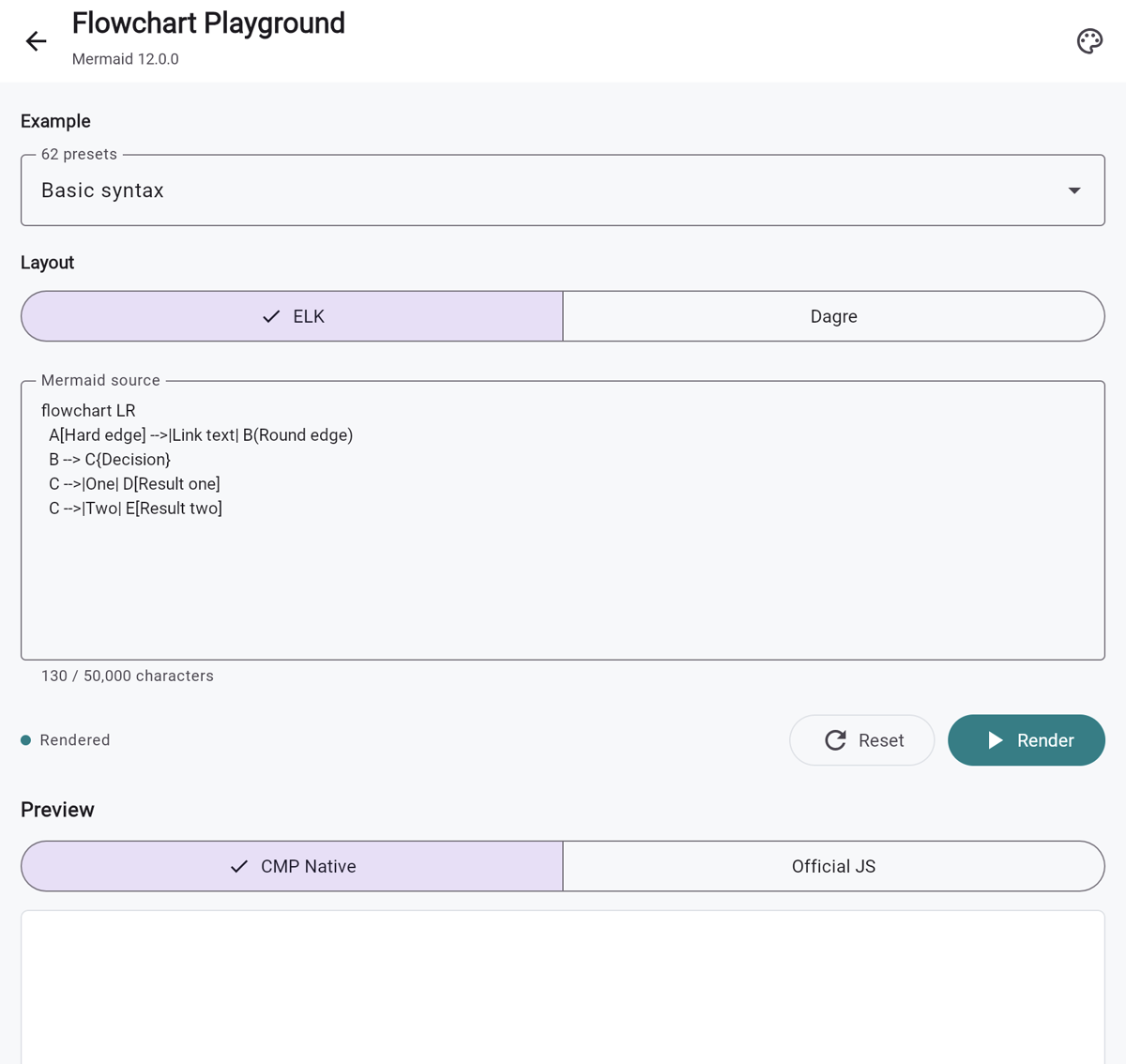This screenshot has height=1064, width=1126.
Task: Click the 'flowchart LR' source line
Action: [x=88, y=411]
